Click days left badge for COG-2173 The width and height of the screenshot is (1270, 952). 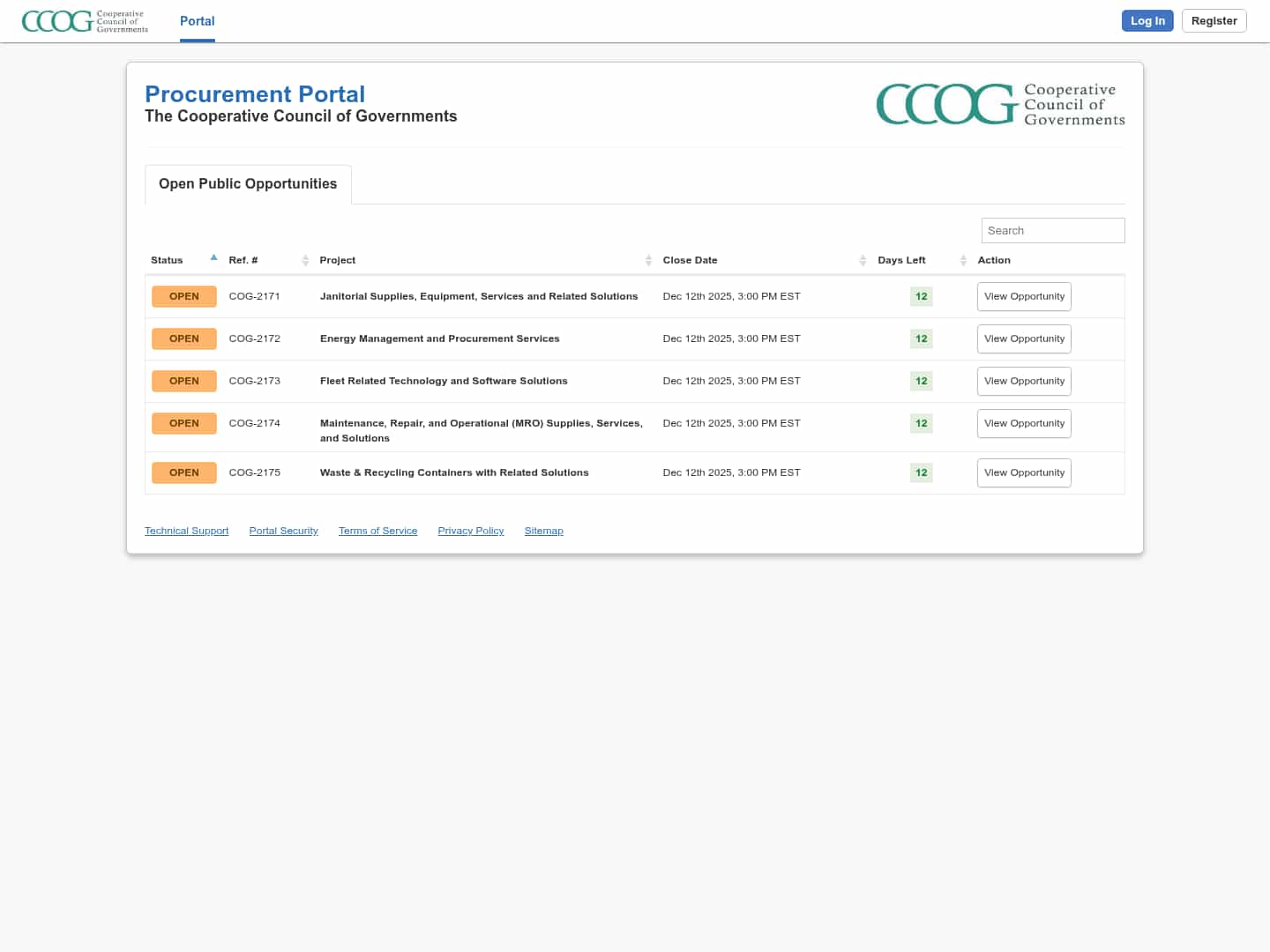point(921,381)
